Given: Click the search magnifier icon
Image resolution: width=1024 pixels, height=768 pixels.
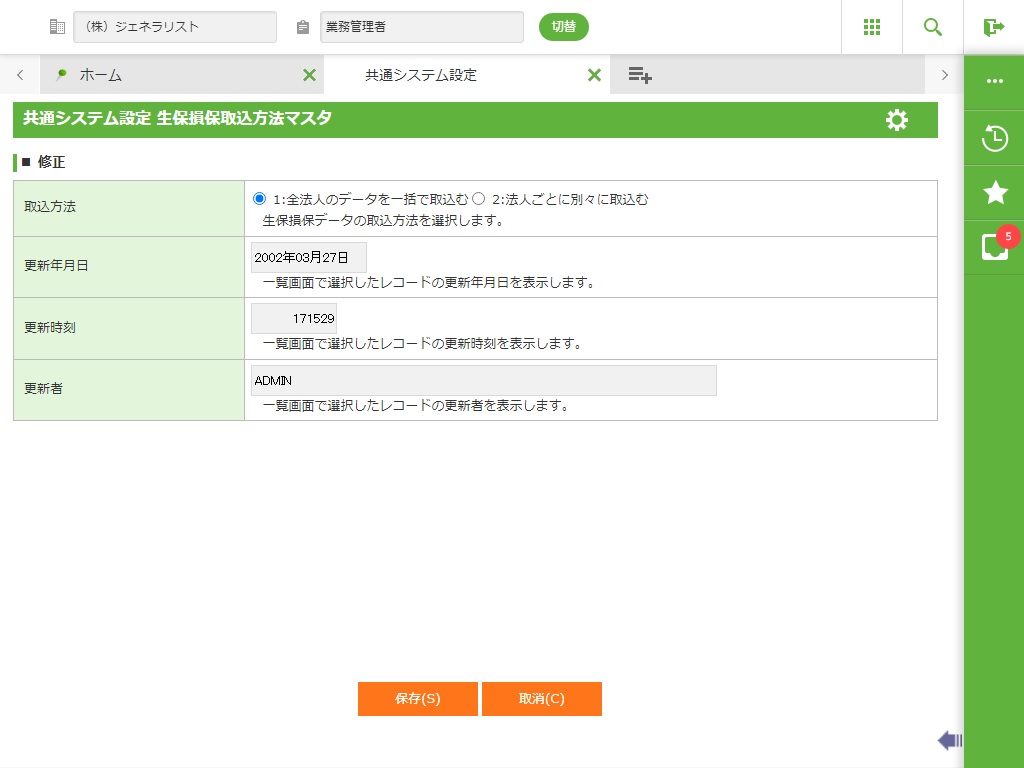Looking at the screenshot, I should (933, 27).
